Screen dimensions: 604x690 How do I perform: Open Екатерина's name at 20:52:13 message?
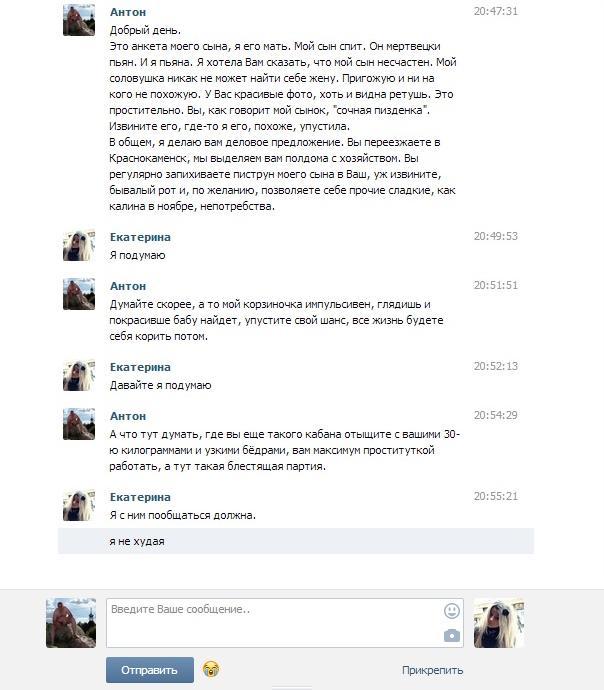pyautogui.click(x=140, y=367)
